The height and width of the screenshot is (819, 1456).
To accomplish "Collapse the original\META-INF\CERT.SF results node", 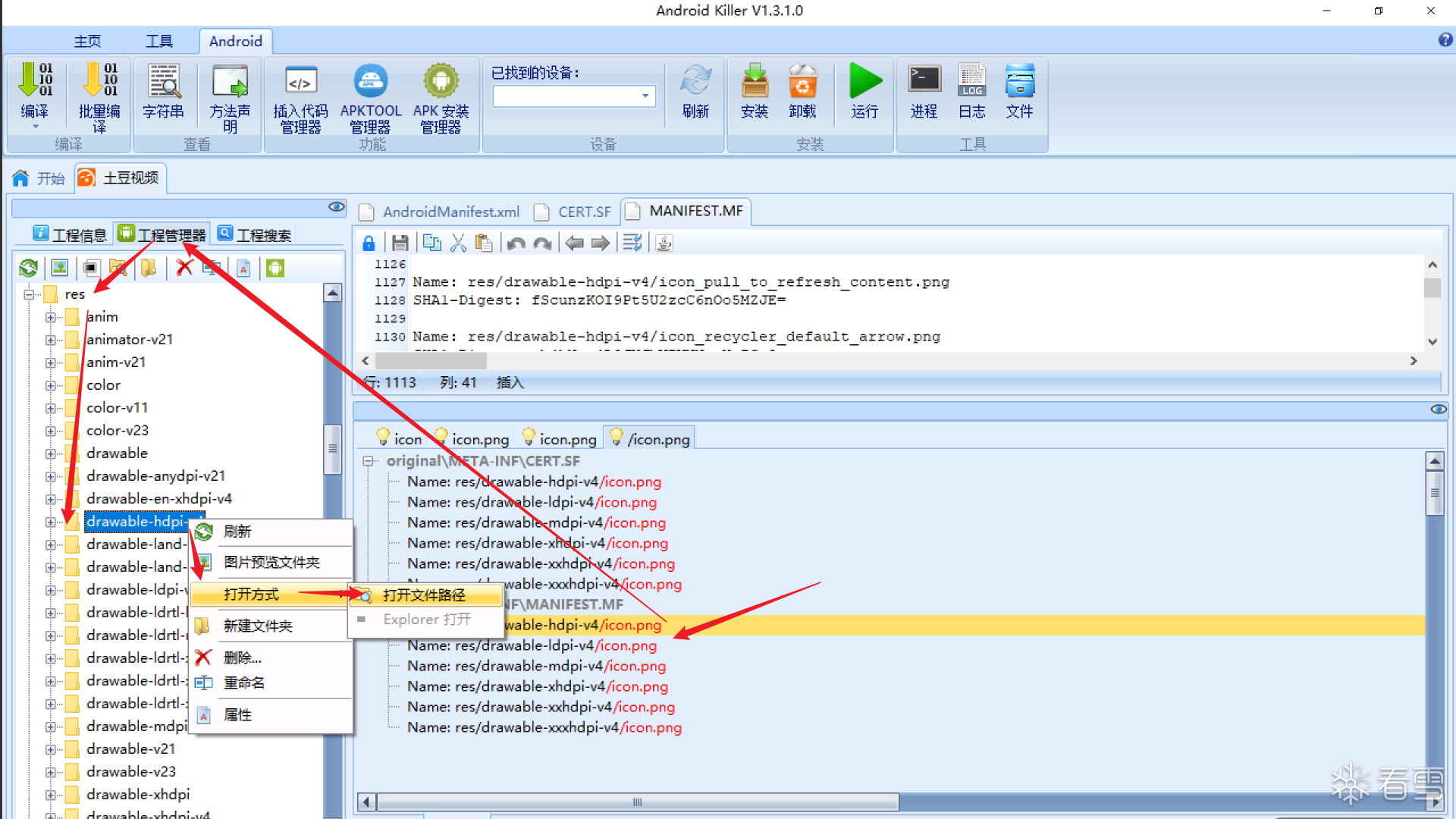I will pyautogui.click(x=369, y=461).
